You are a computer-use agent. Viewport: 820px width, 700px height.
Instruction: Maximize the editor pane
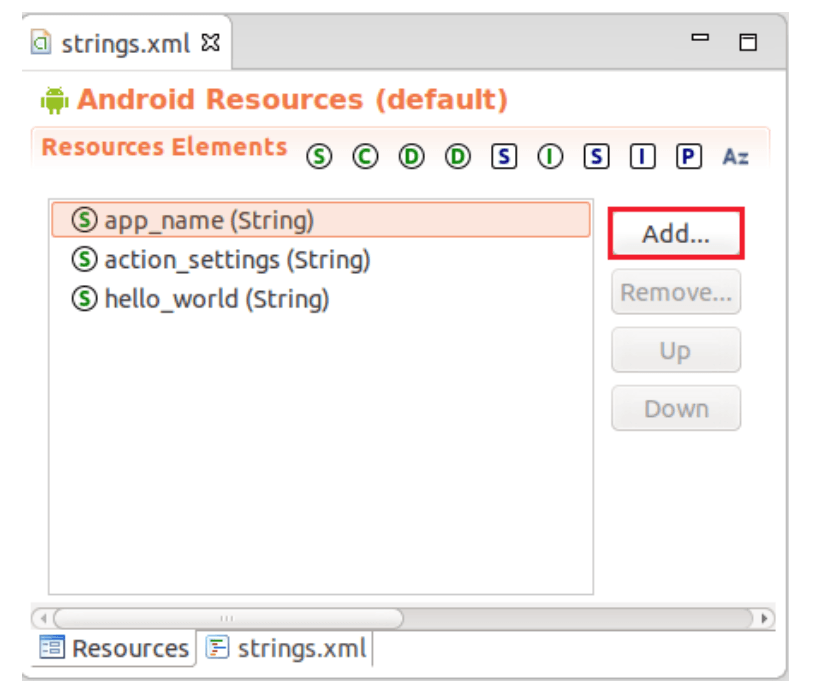(x=747, y=42)
